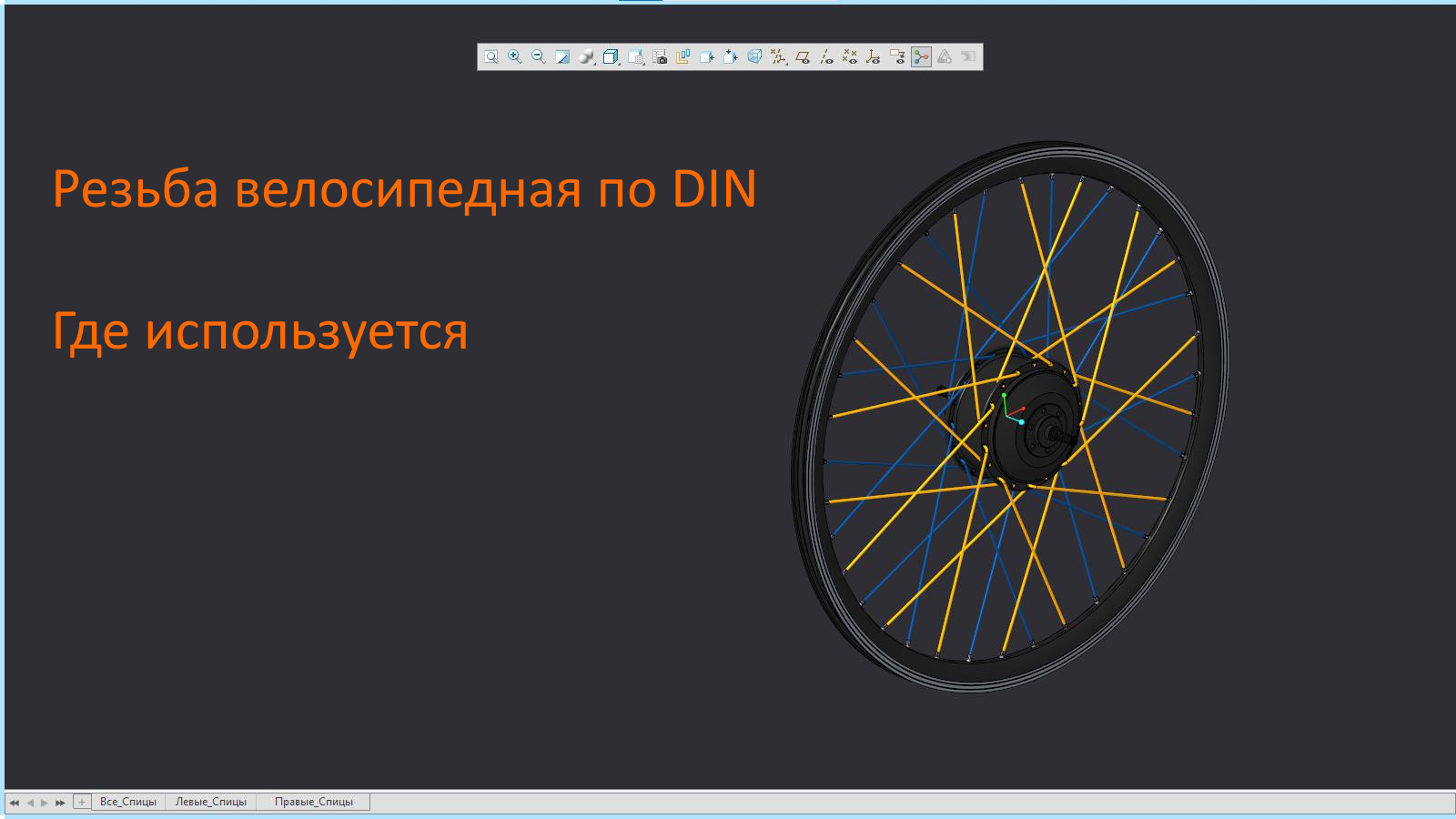
Task: Click the zoom in tool
Action: (515, 57)
